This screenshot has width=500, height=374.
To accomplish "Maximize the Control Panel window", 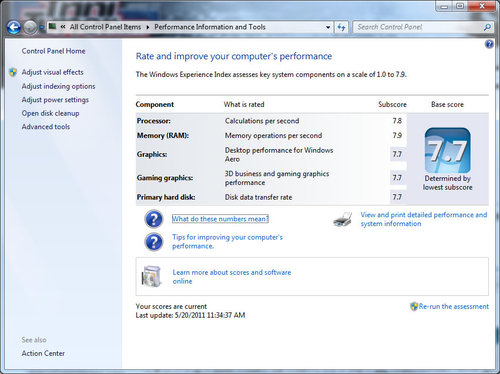I will pyautogui.click(x=460, y=6).
